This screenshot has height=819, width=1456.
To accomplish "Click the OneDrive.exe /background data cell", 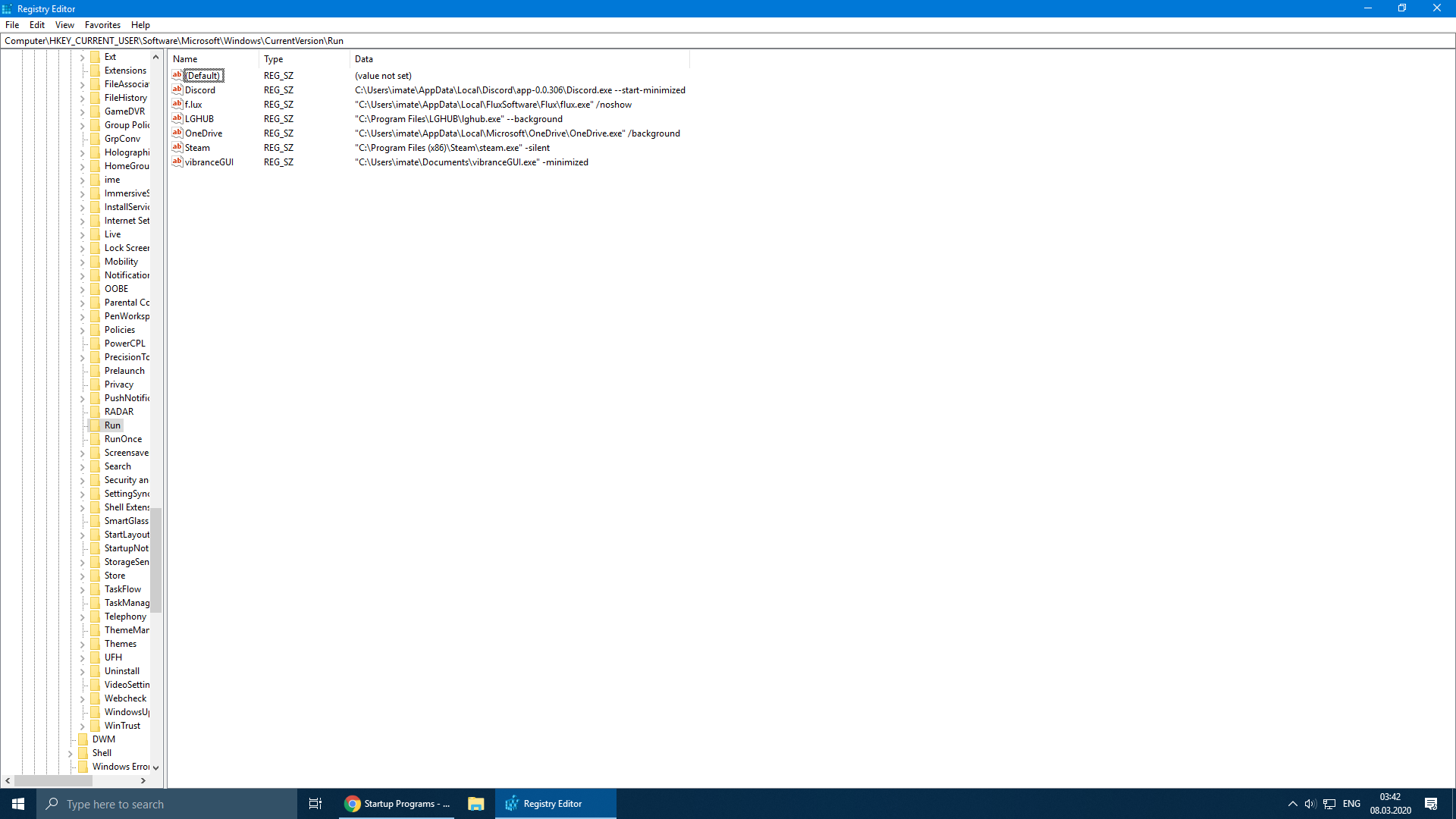I will (x=517, y=133).
